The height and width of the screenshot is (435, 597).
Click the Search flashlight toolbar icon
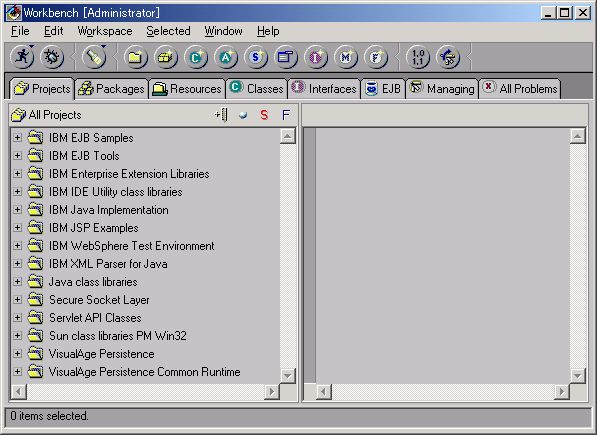[94, 57]
